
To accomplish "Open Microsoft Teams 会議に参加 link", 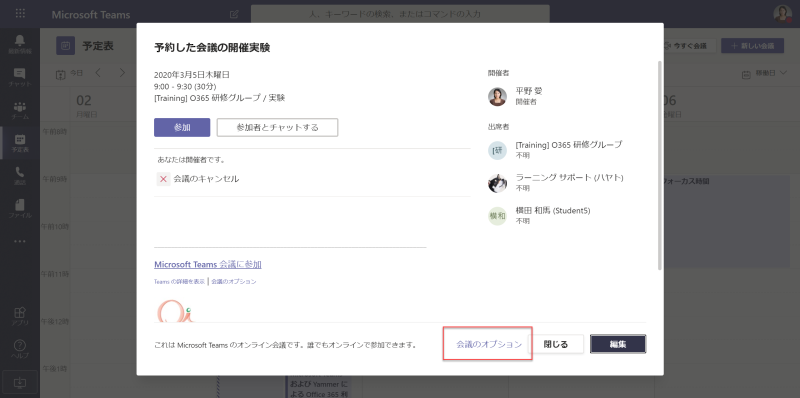I will click(x=208, y=264).
